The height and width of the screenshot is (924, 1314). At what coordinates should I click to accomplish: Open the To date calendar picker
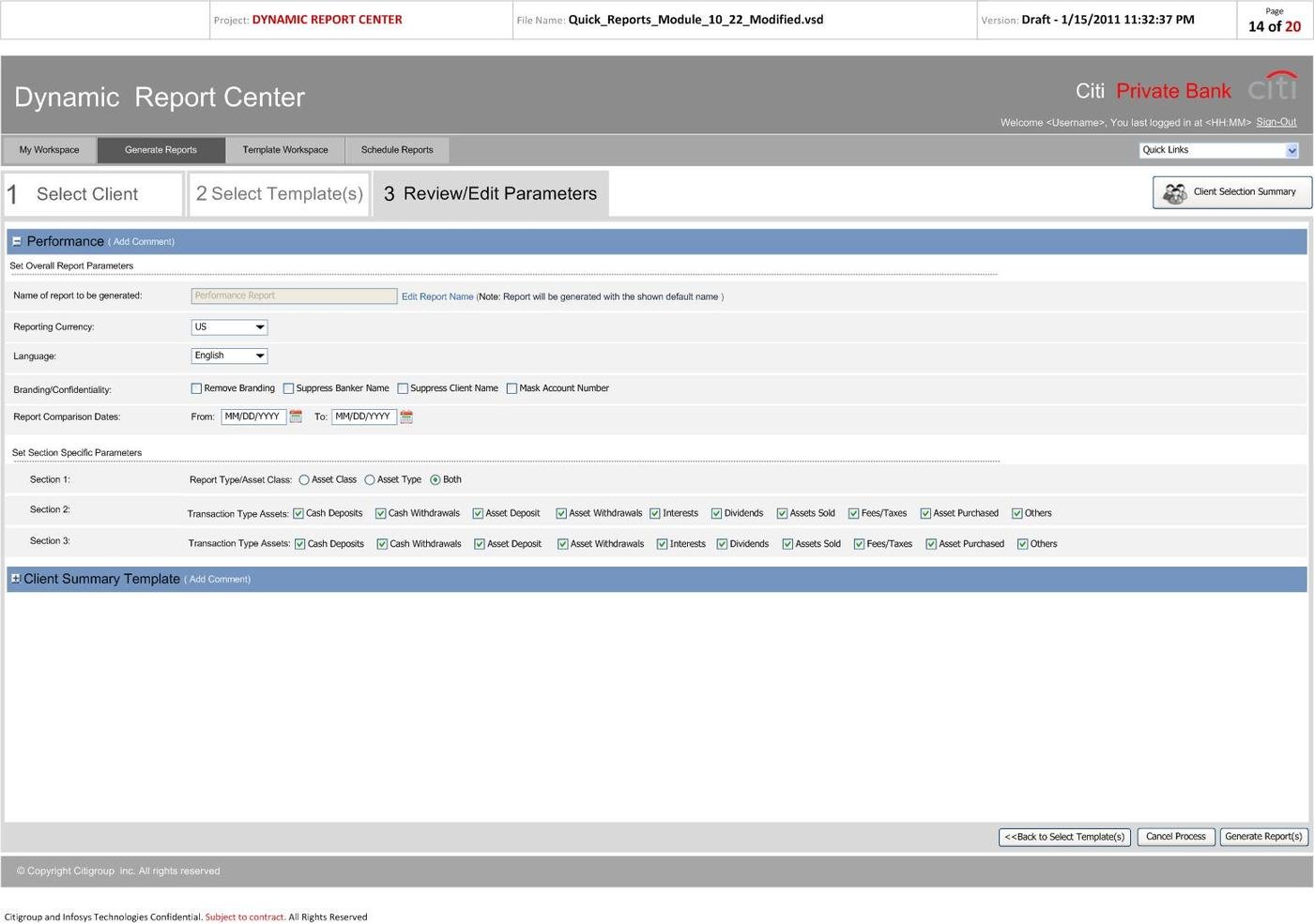[405, 417]
